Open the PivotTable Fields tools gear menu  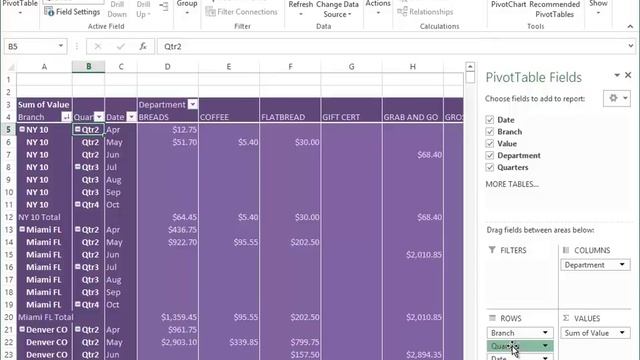click(x=617, y=98)
